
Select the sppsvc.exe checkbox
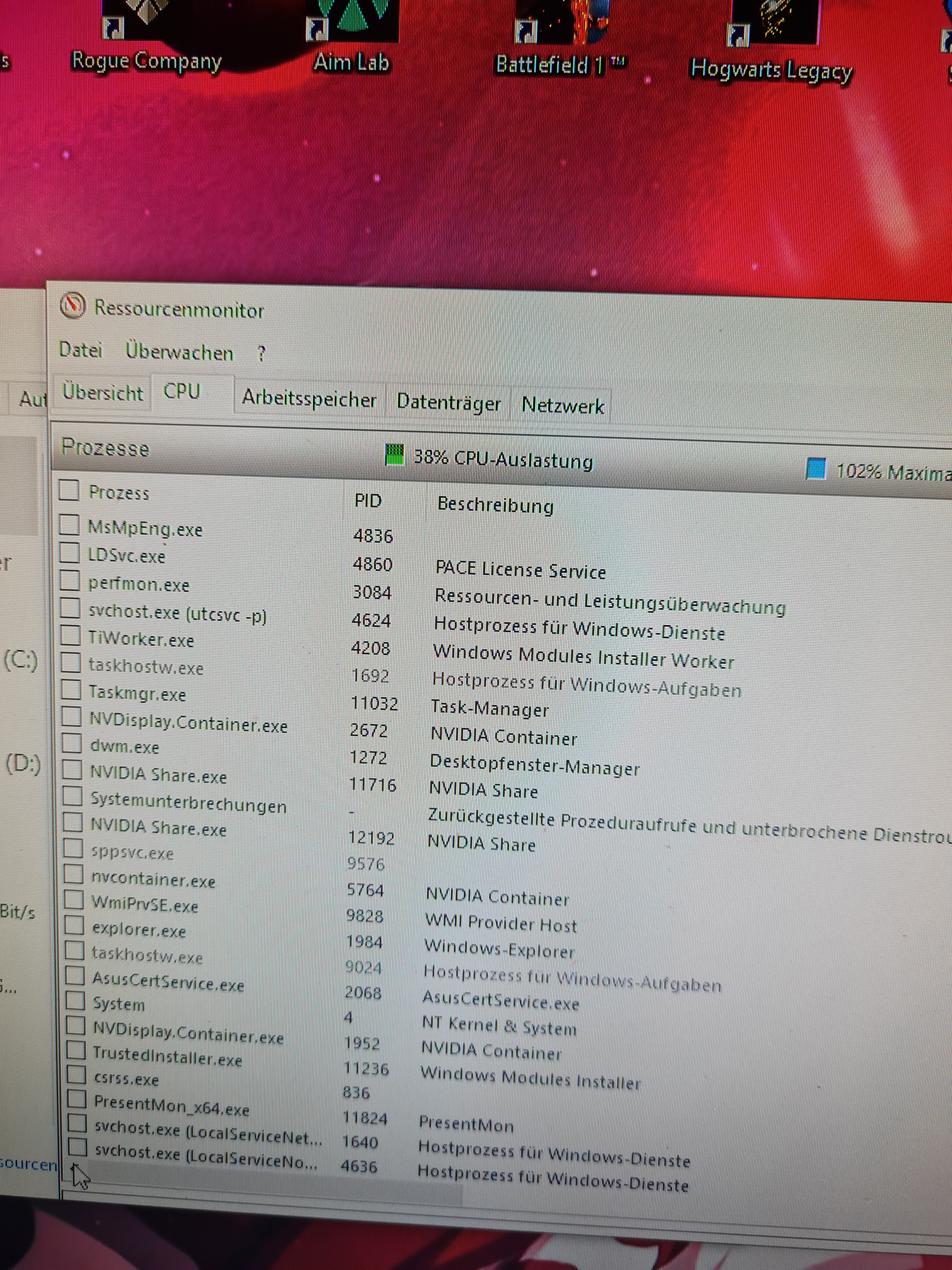tap(73, 848)
